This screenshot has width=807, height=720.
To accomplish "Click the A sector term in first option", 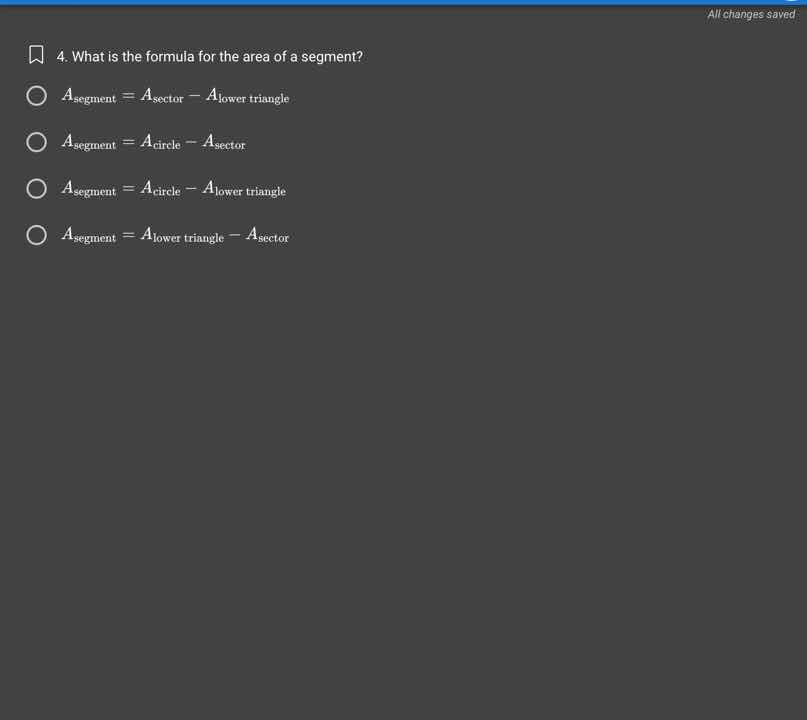I will tap(162, 96).
